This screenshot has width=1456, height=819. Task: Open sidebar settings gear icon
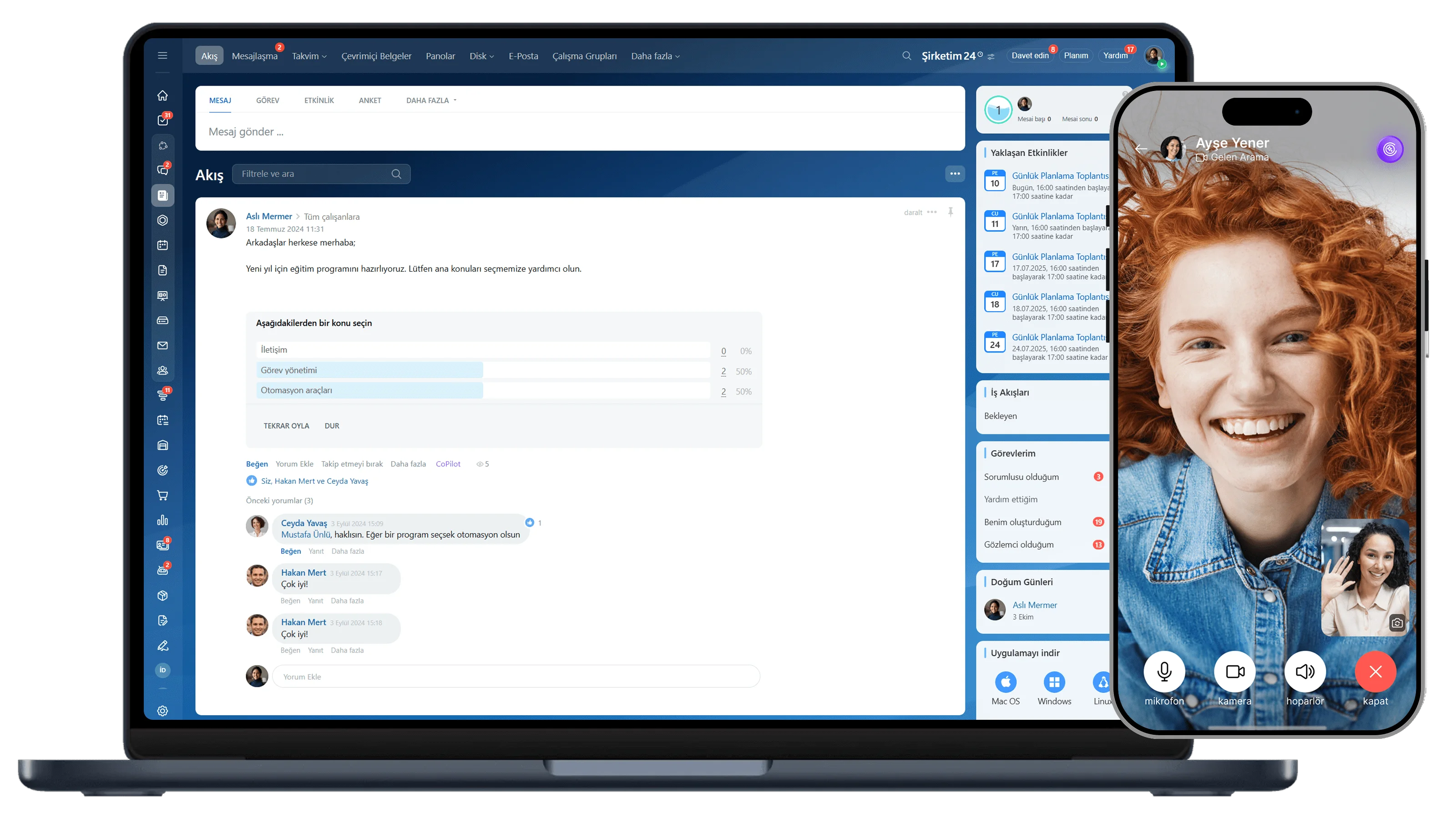click(x=162, y=711)
